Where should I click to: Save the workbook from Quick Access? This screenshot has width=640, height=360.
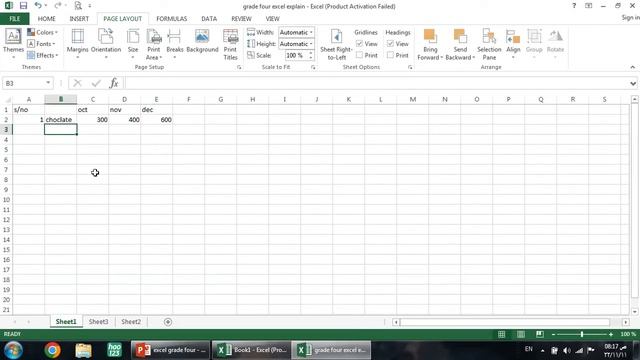click(x=23, y=6)
